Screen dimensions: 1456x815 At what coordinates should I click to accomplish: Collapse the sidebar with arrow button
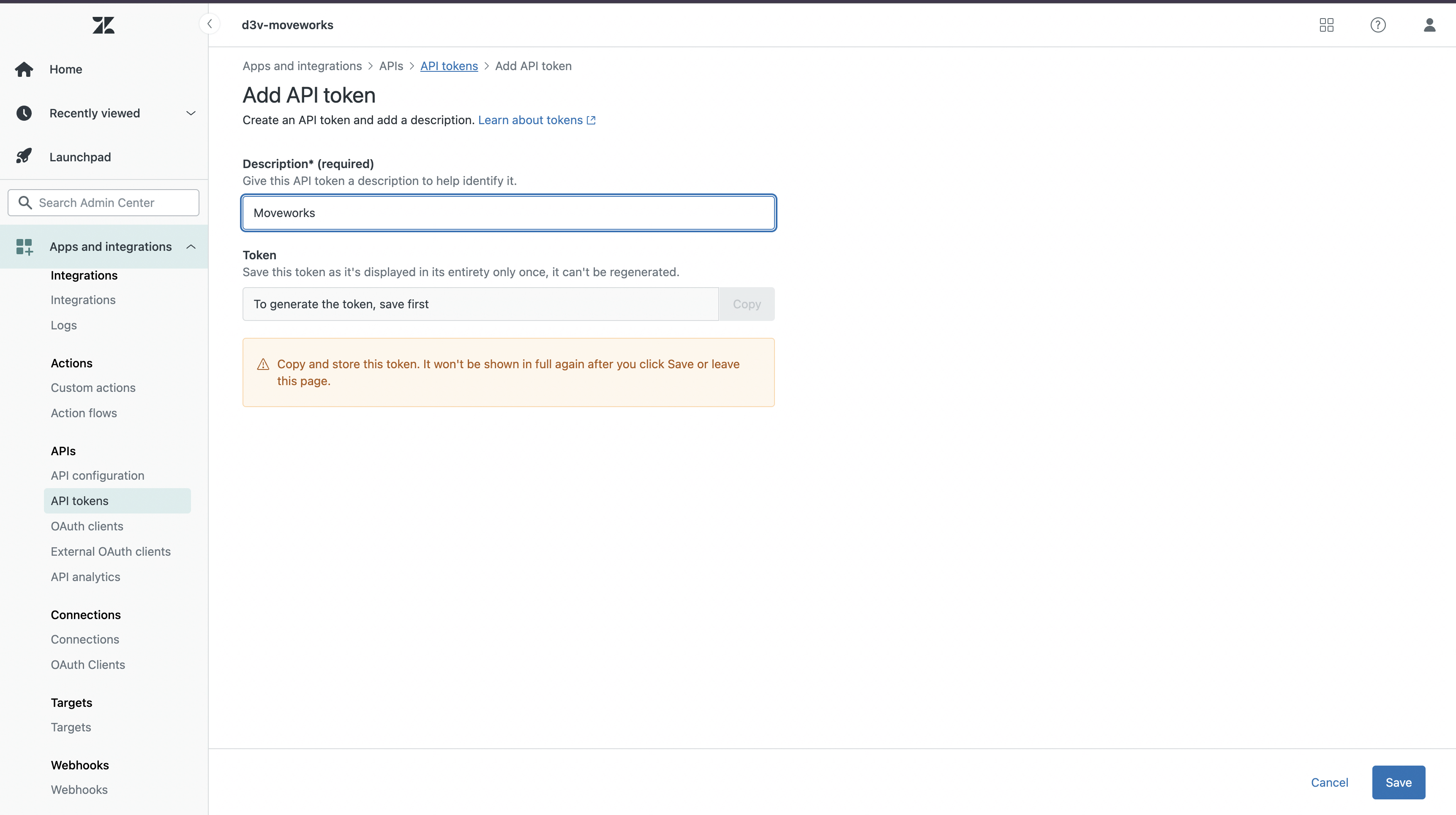click(x=210, y=24)
